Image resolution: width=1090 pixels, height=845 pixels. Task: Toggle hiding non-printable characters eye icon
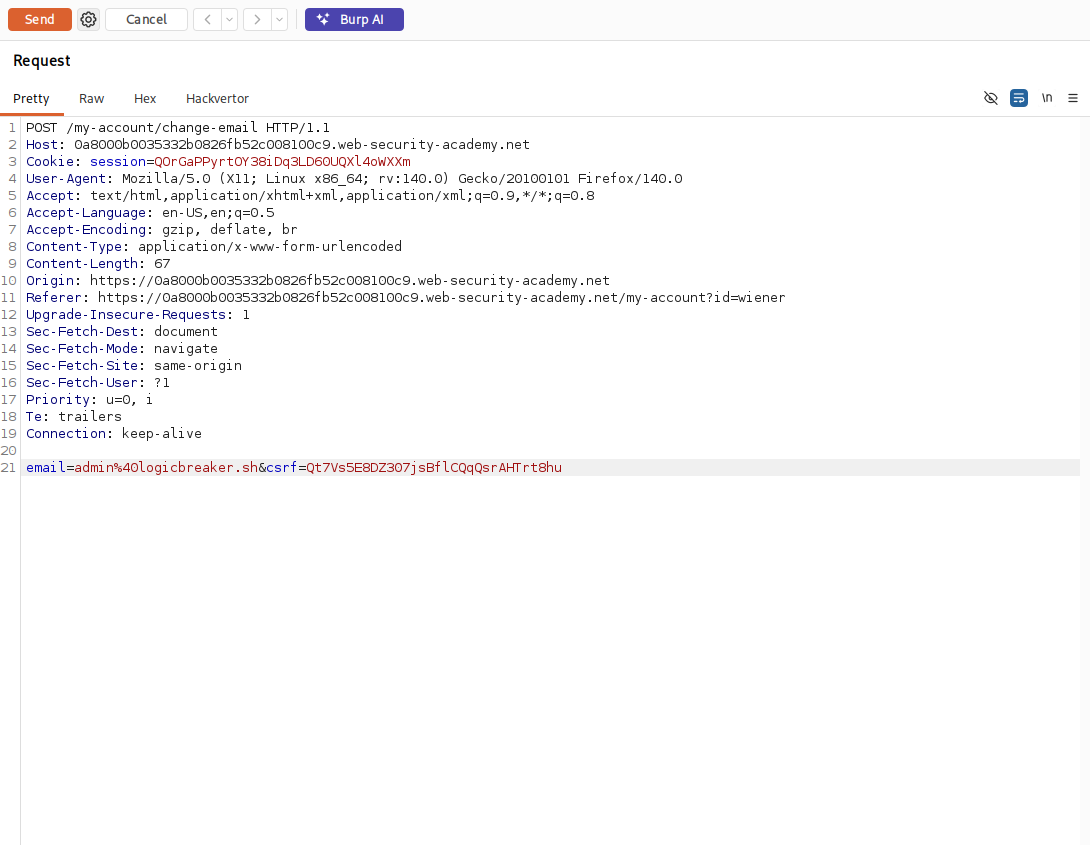point(991,98)
